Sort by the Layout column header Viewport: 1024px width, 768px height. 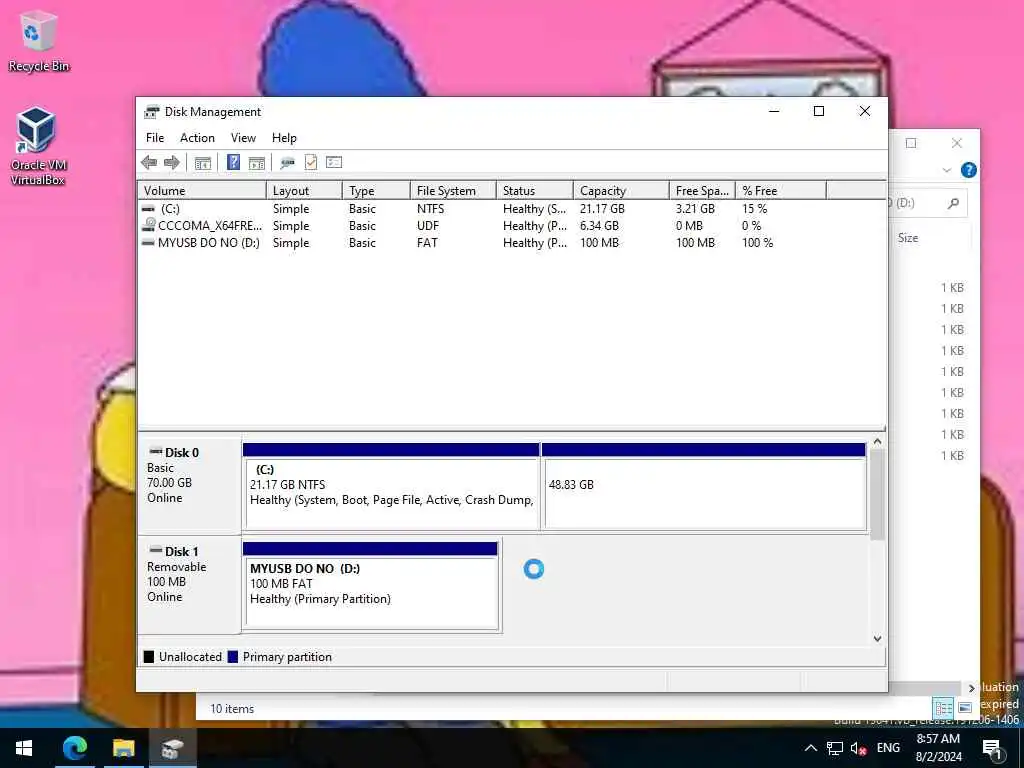(x=304, y=191)
